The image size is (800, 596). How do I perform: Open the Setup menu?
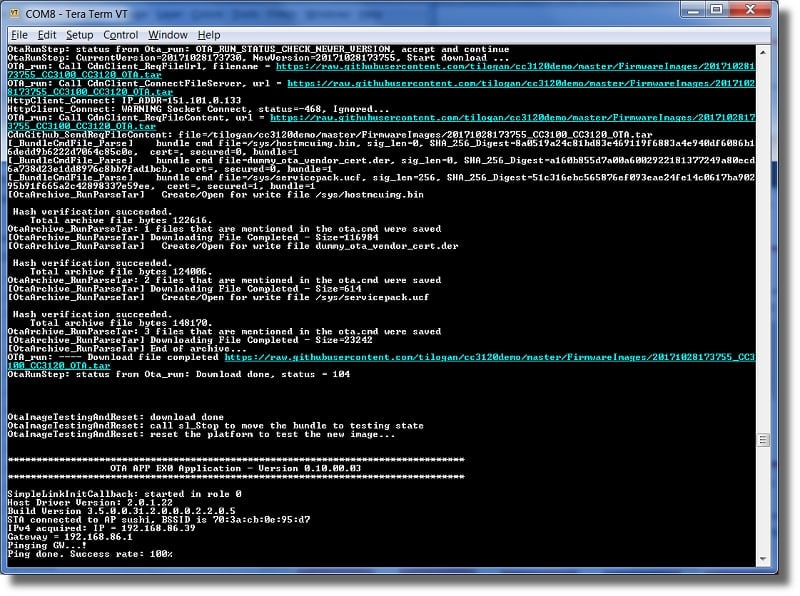point(80,35)
